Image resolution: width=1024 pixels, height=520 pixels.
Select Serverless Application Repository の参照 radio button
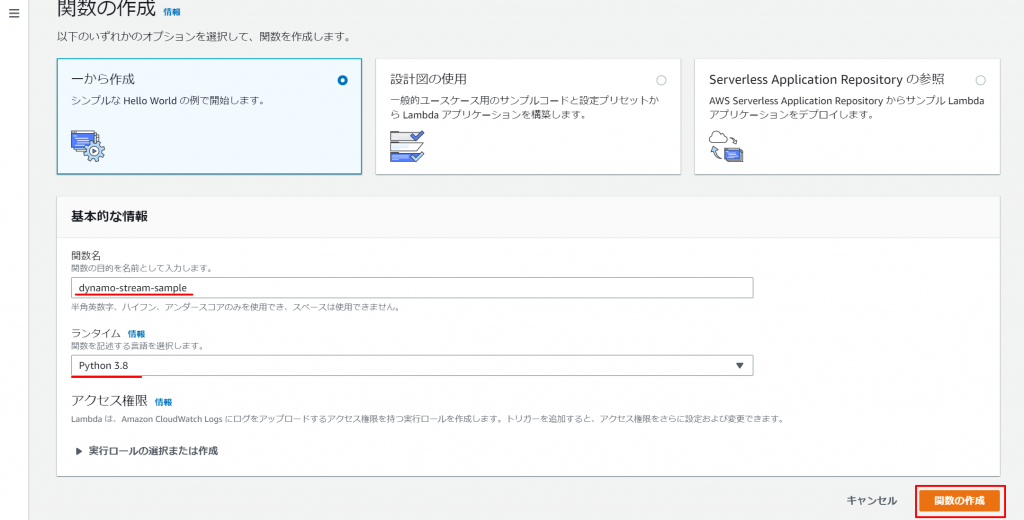(x=980, y=80)
